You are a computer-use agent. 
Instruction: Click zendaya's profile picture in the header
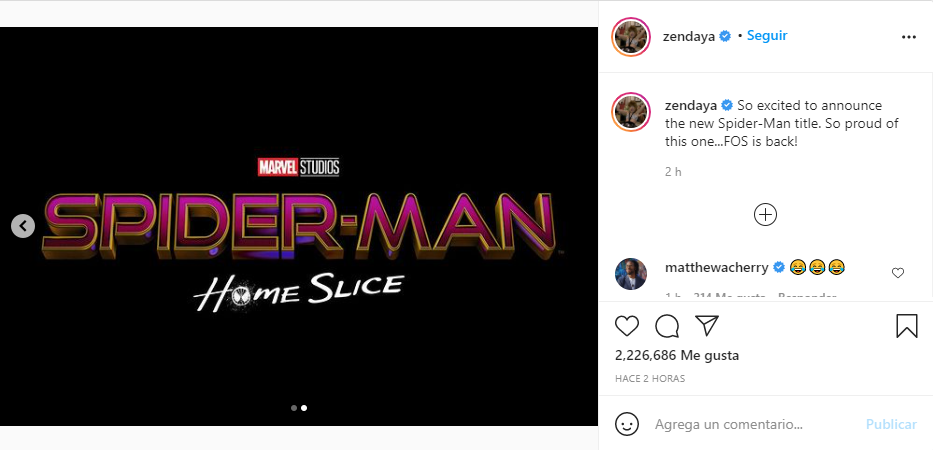[x=632, y=36]
